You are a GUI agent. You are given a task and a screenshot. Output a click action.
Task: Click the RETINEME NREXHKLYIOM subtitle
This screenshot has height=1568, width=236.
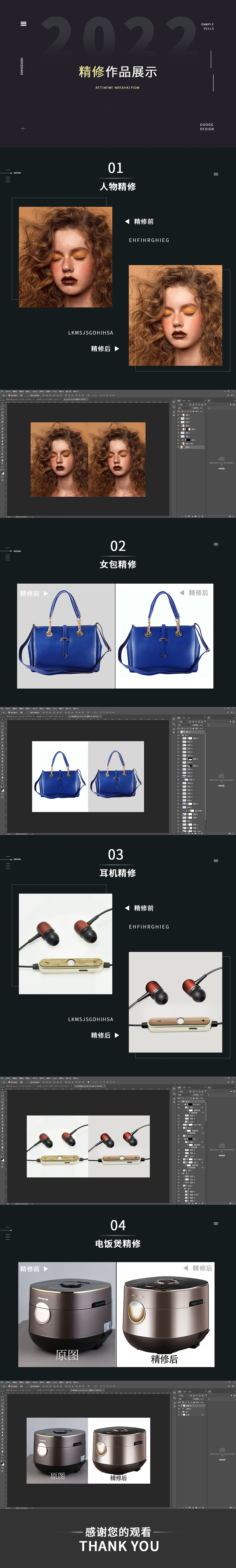pyautogui.click(x=117, y=88)
